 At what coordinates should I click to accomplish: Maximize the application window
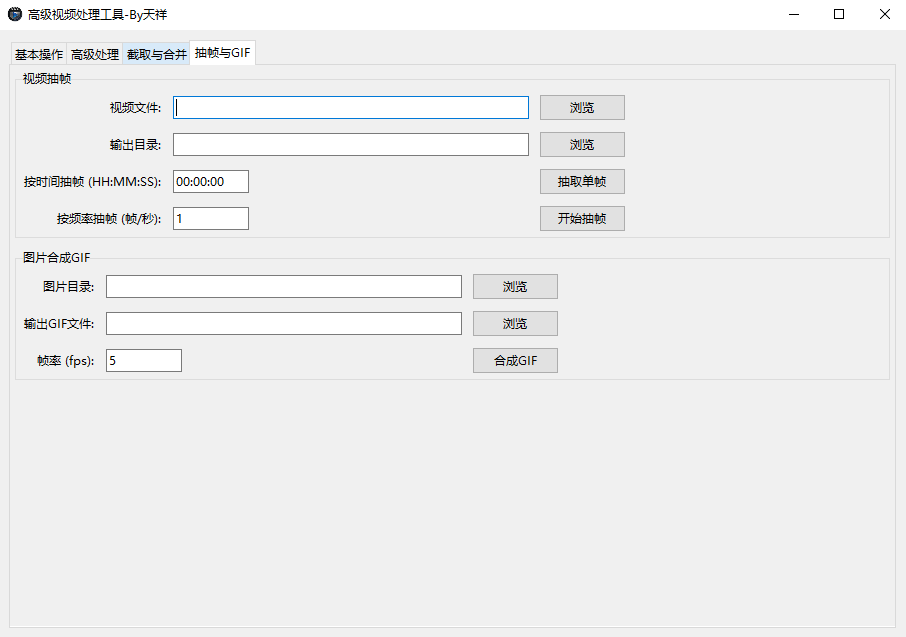tap(839, 14)
